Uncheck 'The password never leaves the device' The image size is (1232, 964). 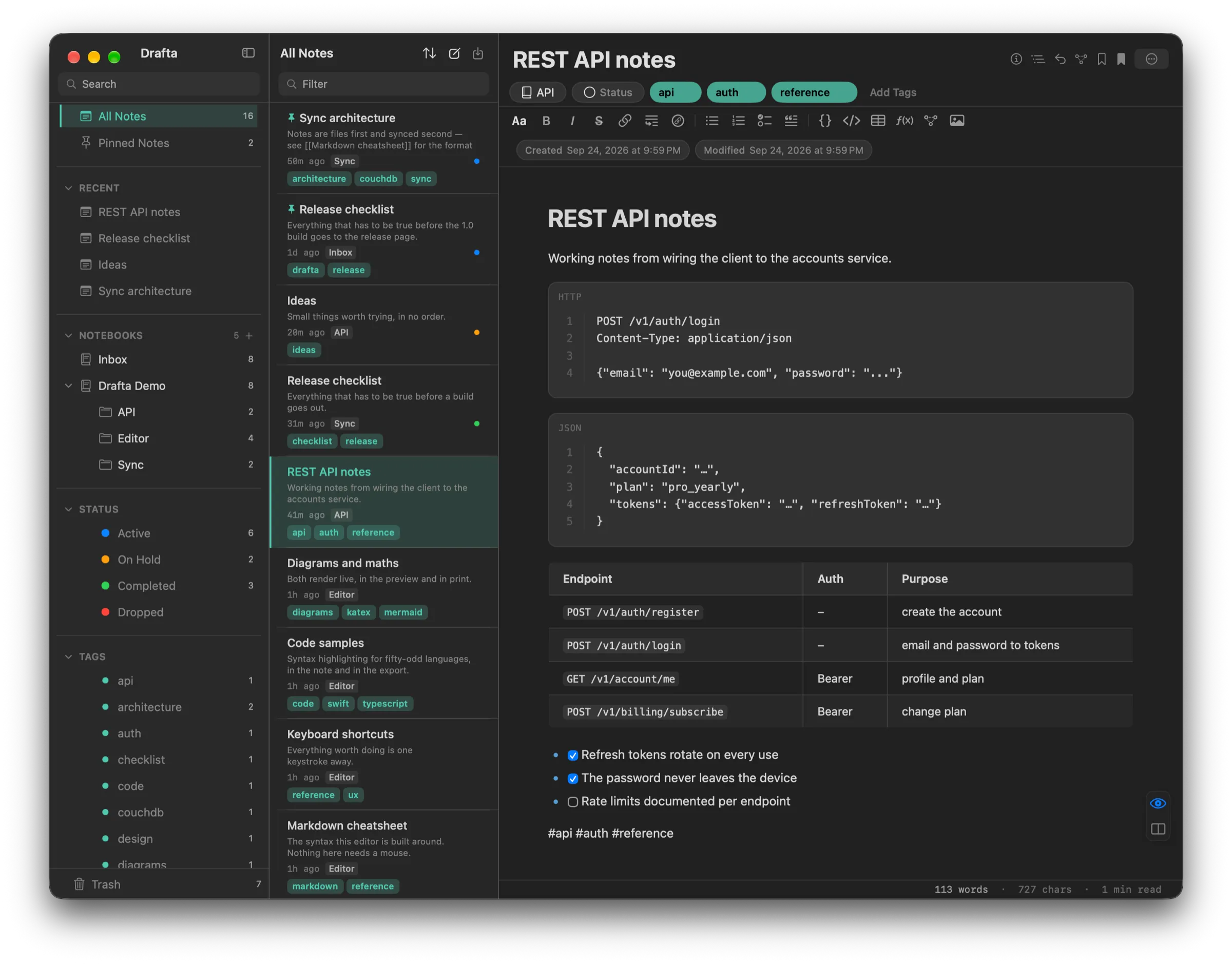572,778
